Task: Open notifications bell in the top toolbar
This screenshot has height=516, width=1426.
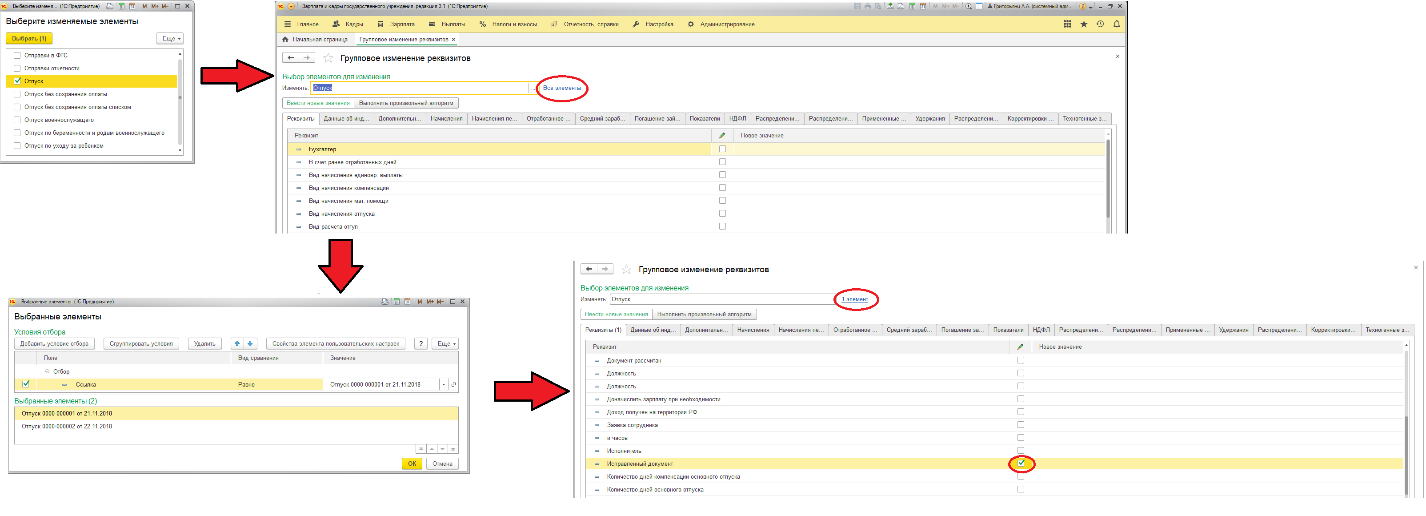Action: (1116, 23)
